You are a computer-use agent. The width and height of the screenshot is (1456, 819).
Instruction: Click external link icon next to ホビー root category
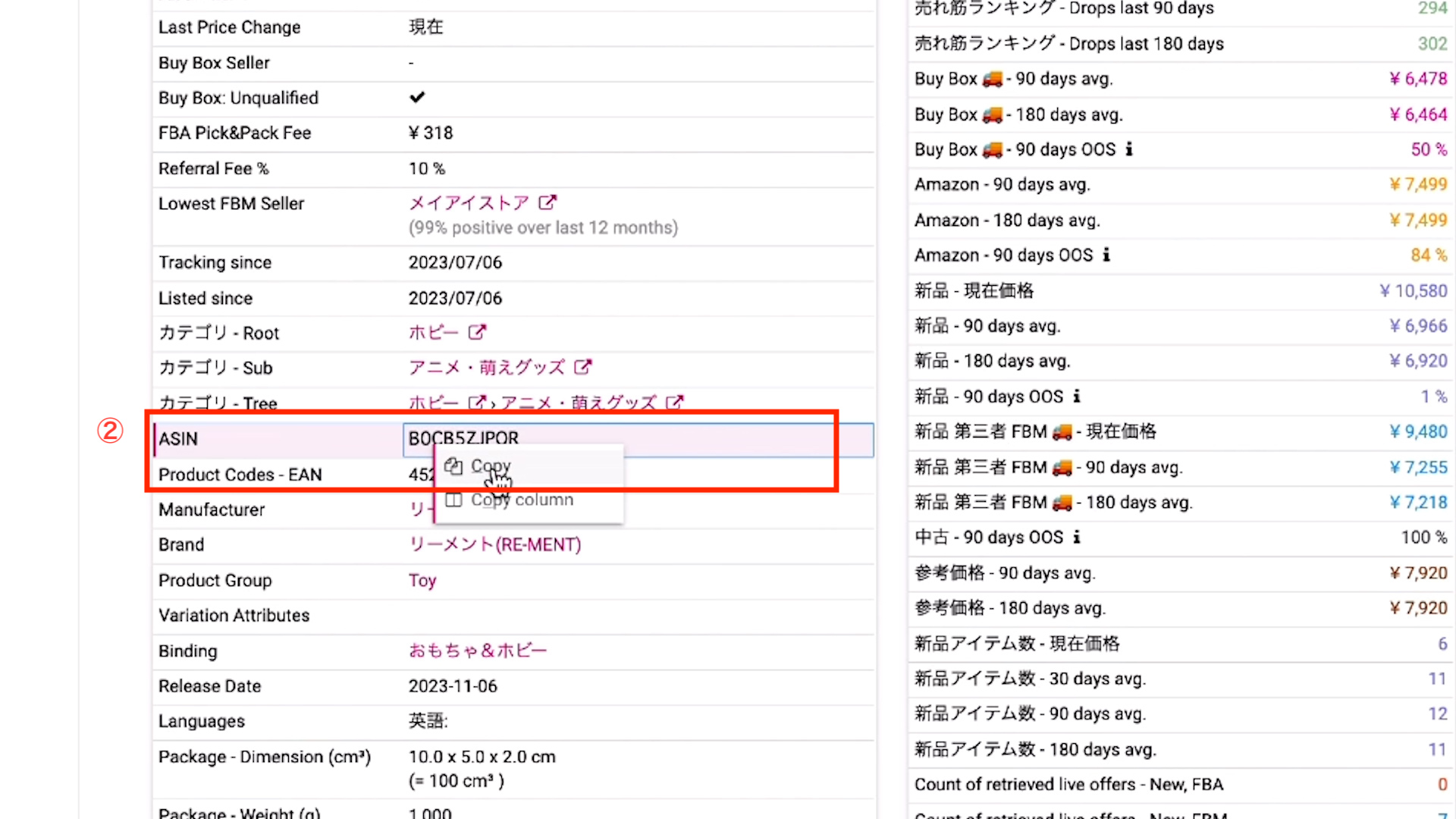click(476, 332)
